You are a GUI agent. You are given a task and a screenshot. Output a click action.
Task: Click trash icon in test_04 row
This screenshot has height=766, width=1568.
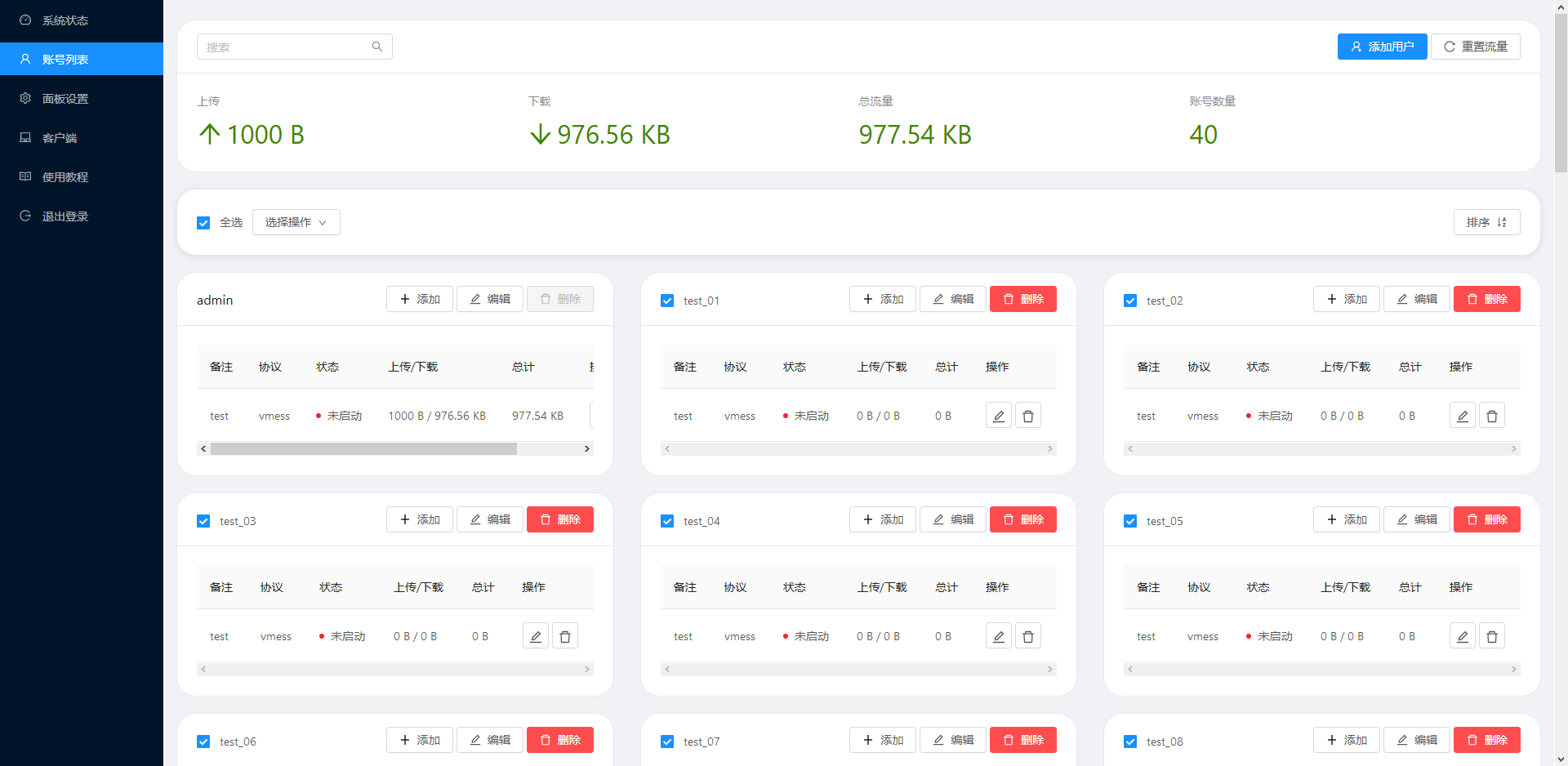(x=1028, y=636)
